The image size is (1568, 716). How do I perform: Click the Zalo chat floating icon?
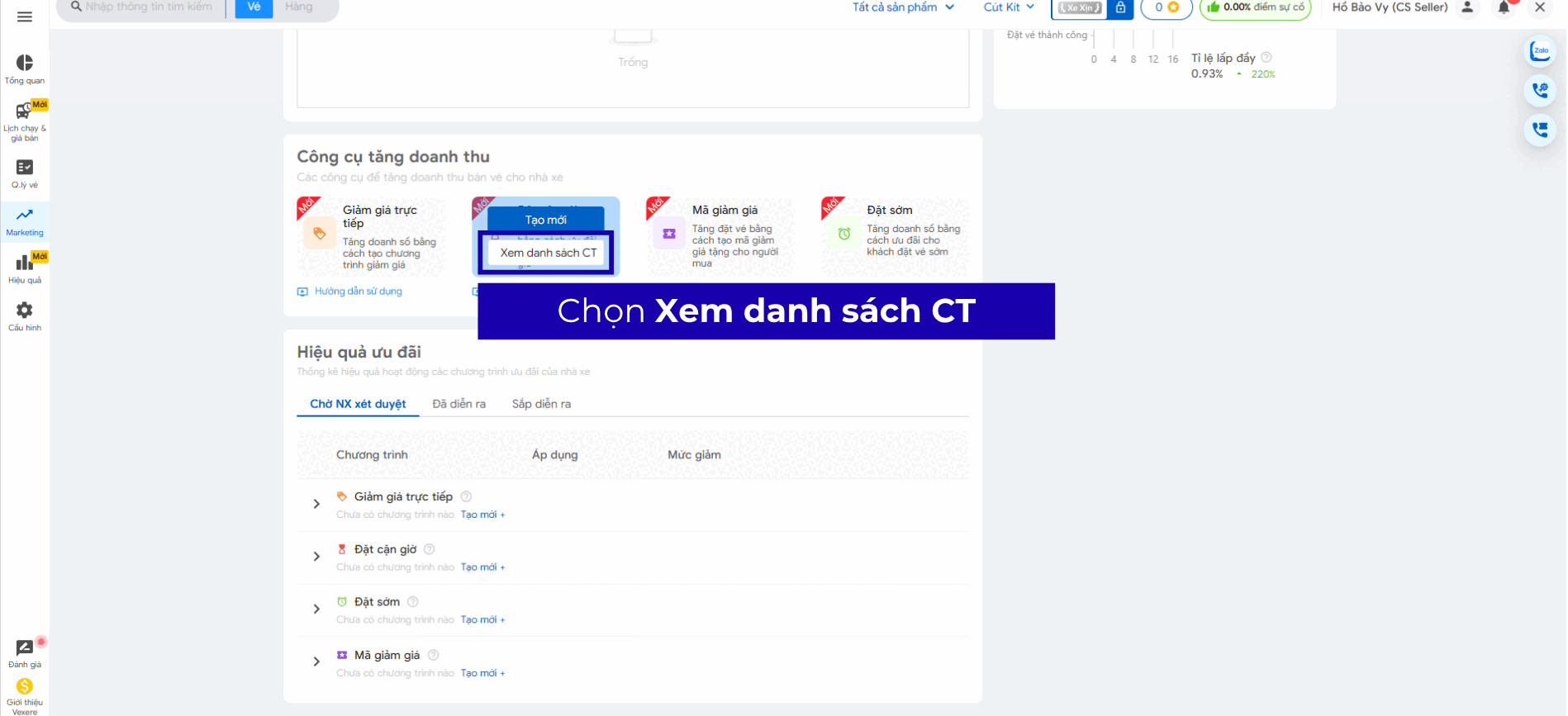pos(1540,51)
